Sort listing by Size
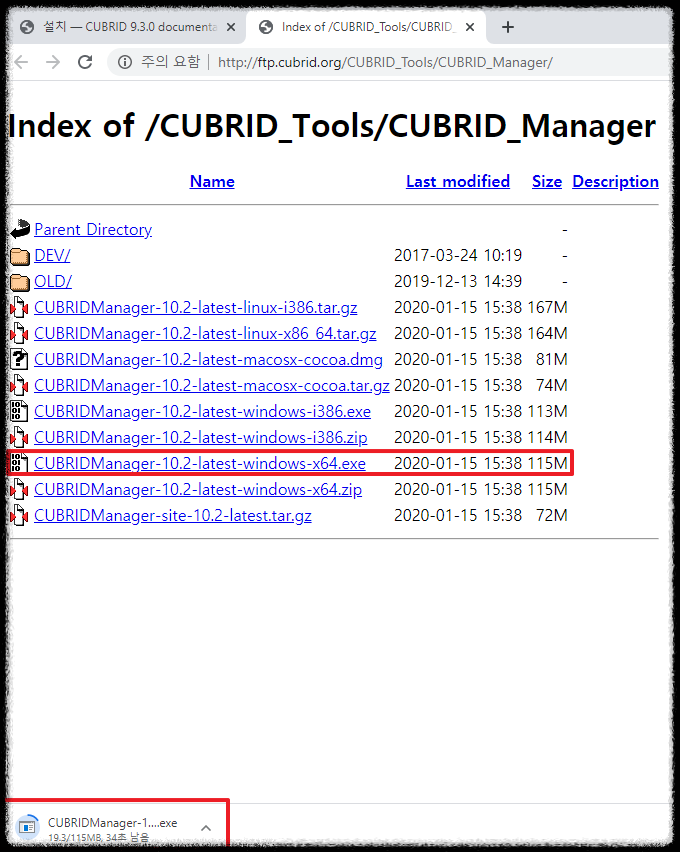 pyautogui.click(x=547, y=181)
